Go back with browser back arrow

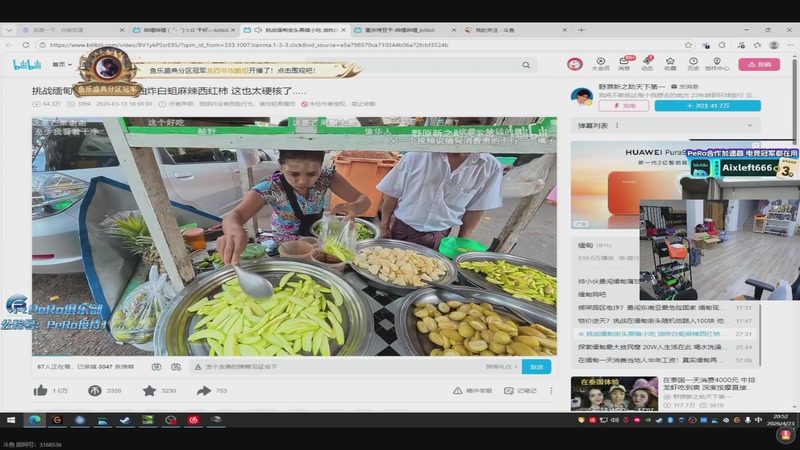(x=9, y=45)
